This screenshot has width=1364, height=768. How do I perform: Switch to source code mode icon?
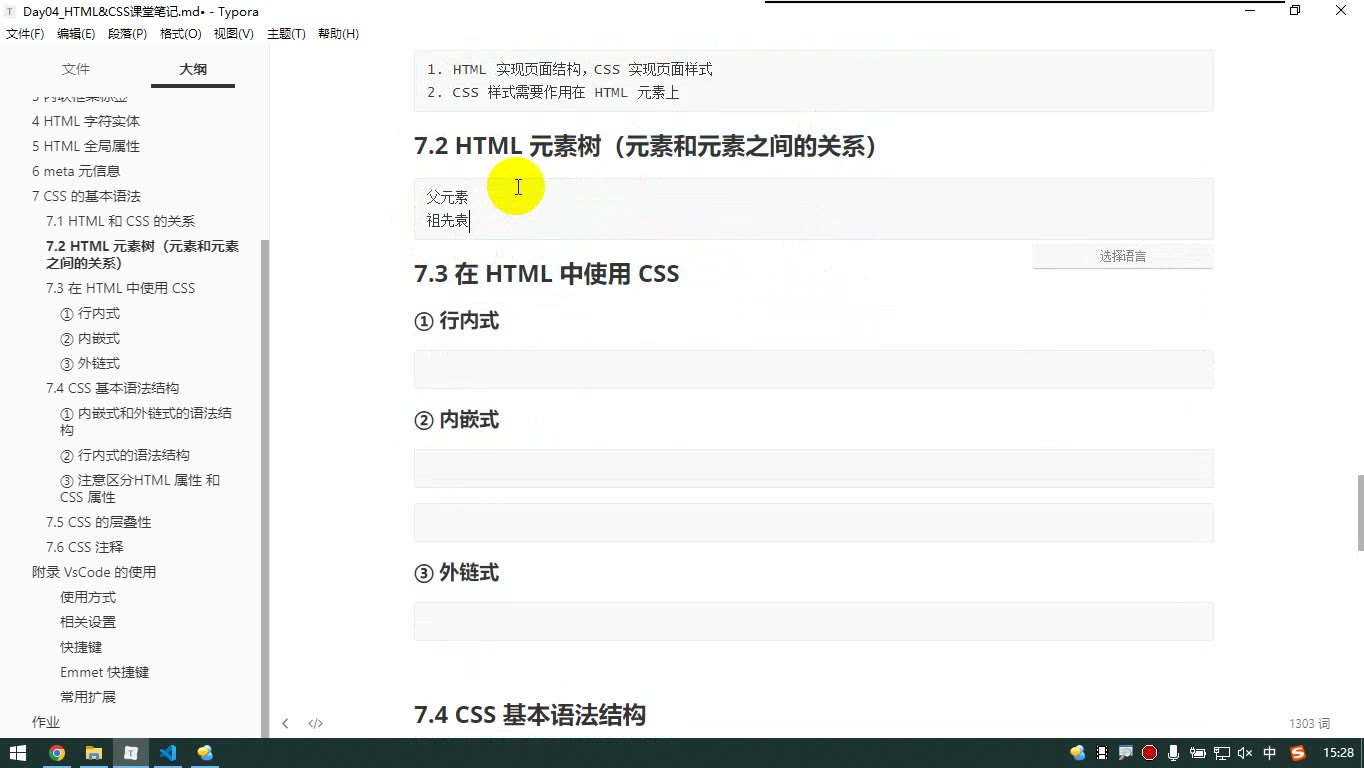315,723
